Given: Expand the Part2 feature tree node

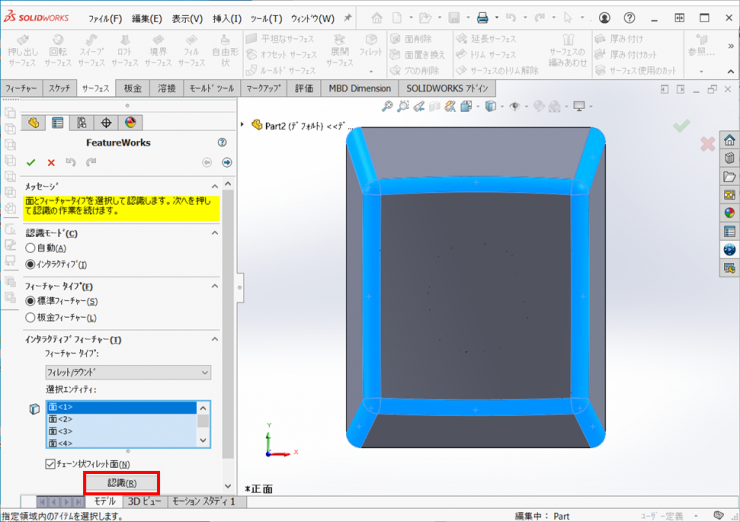Looking at the screenshot, I should click(x=244, y=125).
